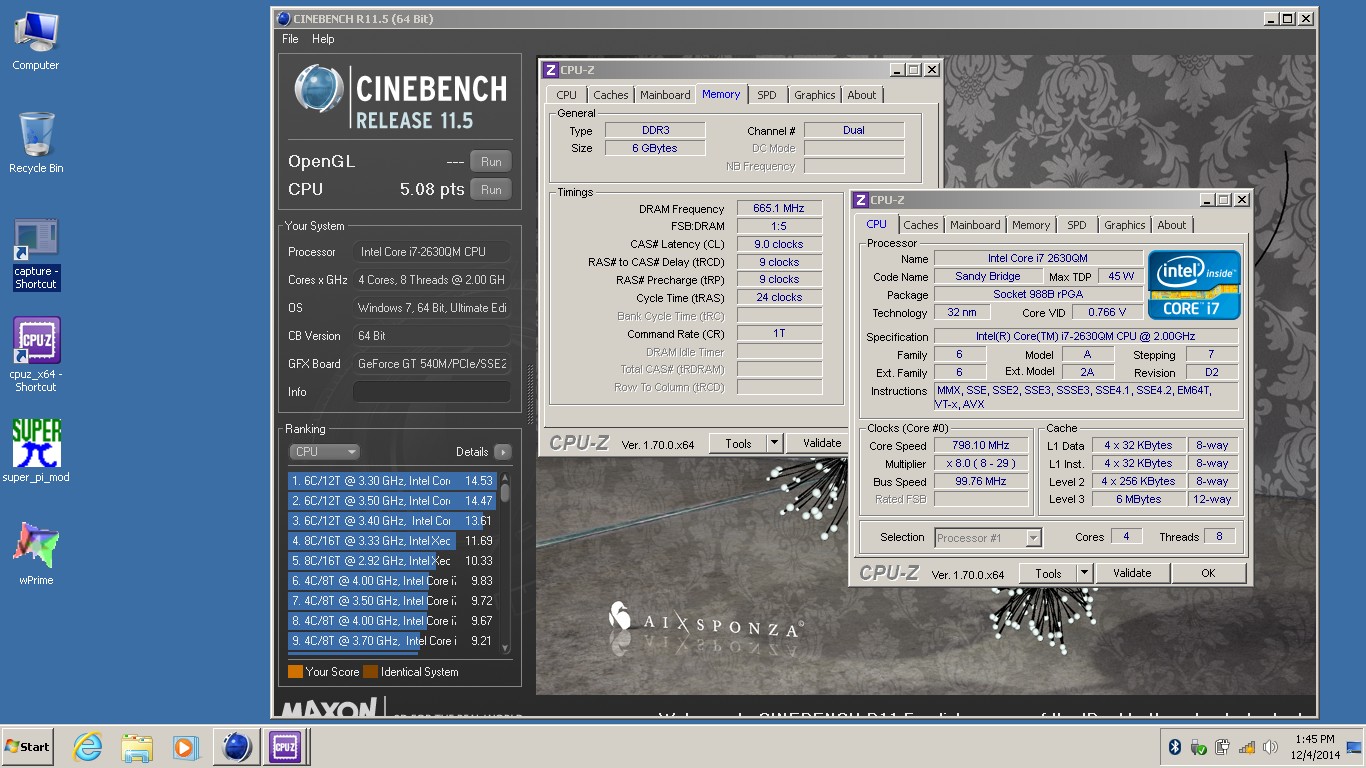Select the capture Shortcut desktop icon
1366x768 pixels.
36,255
